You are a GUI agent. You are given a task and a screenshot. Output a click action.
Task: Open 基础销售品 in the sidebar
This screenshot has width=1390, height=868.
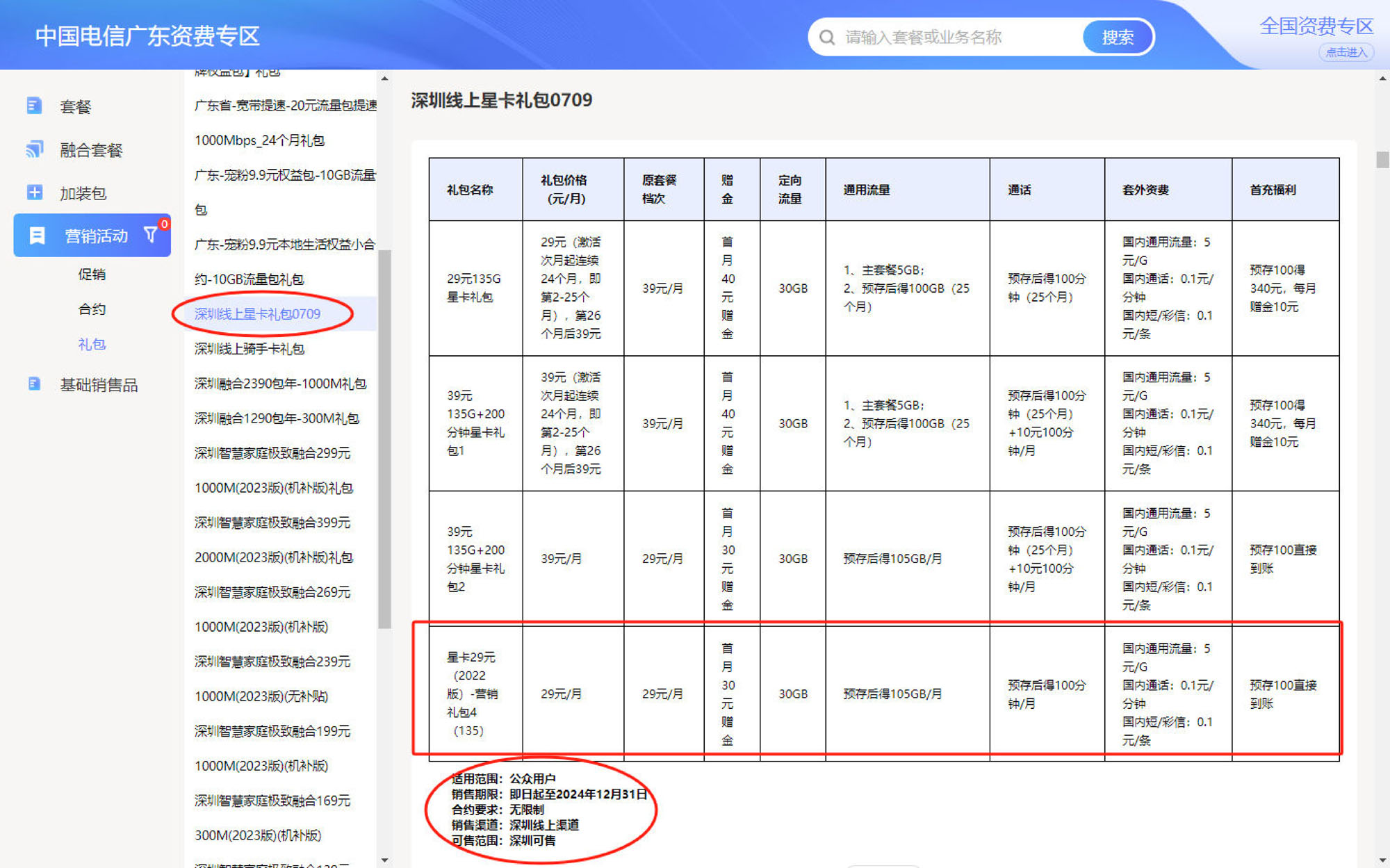[x=99, y=384]
